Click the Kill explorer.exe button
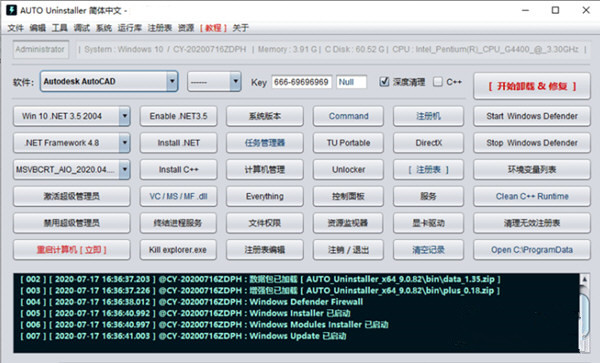600x363 pixels. point(178,250)
